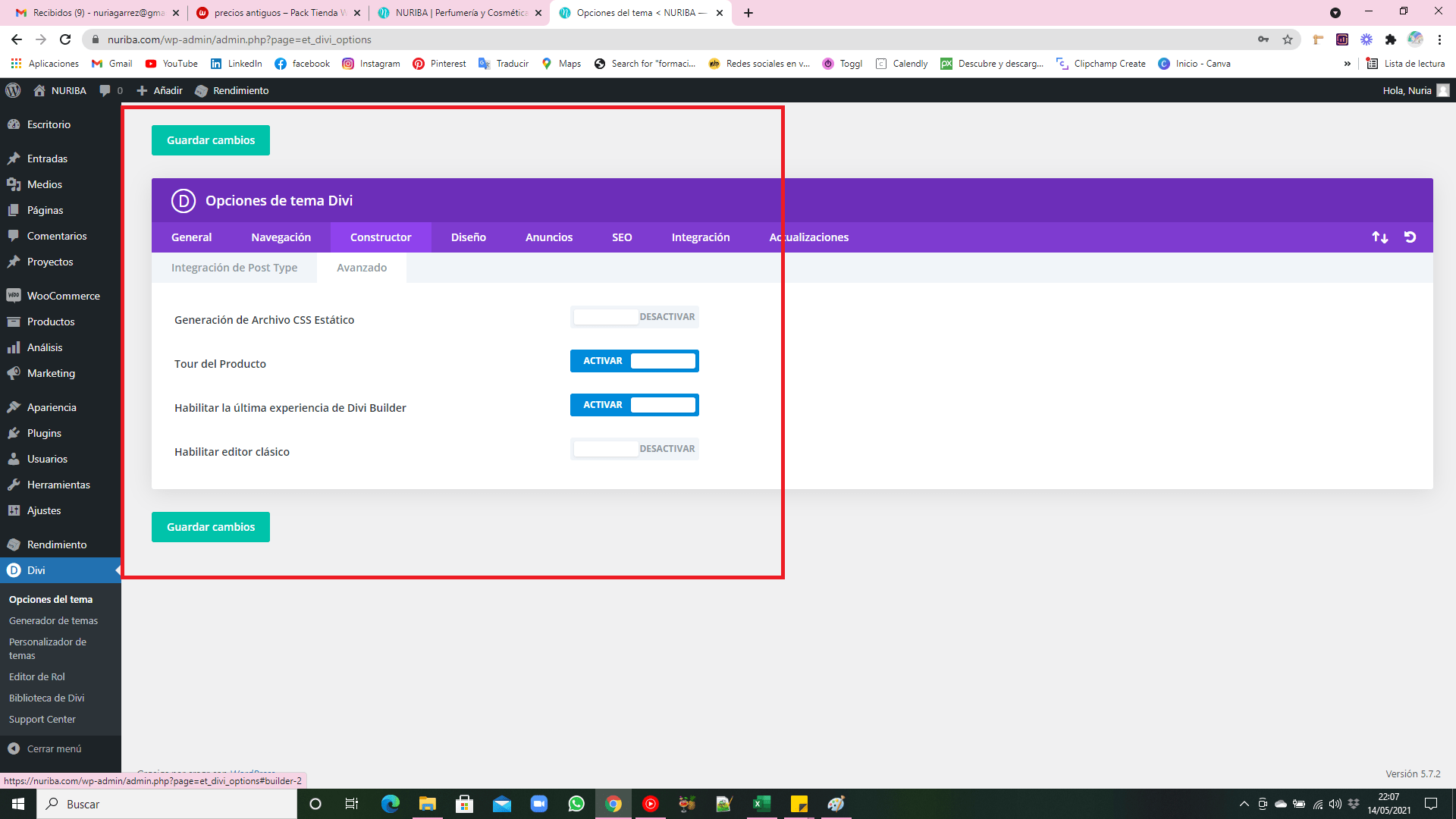Switch to NURIBA Perfumería browser tab
The image size is (1456, 819).
click(460, 13)
